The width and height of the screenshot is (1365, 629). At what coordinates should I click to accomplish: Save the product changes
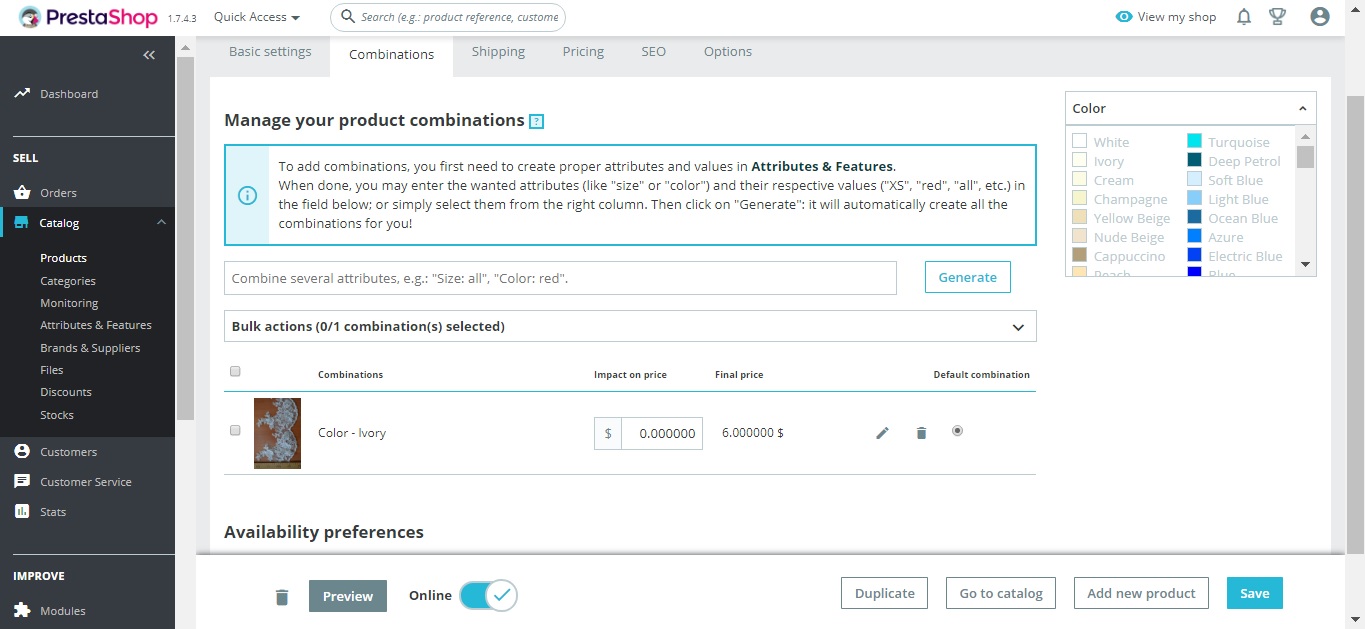tap(1254, 592)
